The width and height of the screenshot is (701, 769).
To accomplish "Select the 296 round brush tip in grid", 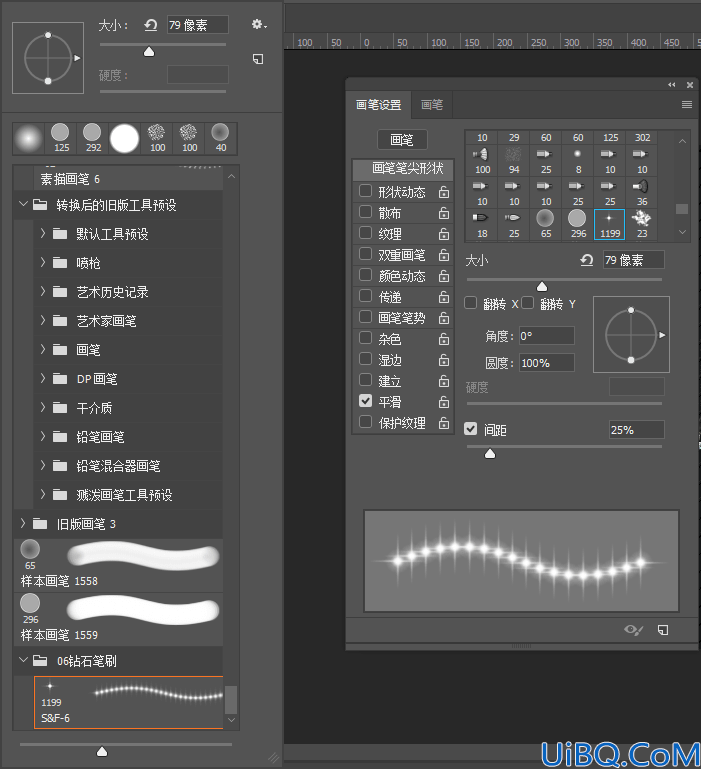I will (577, 224).
